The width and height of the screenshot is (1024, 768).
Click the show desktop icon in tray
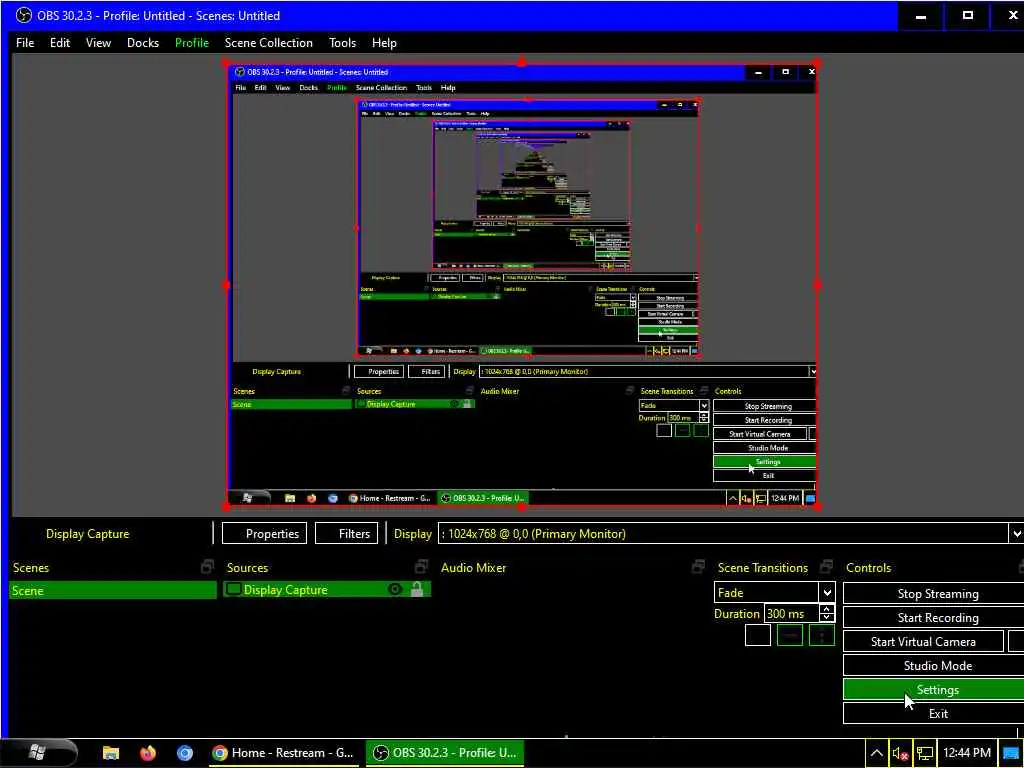click(x=1011, y=753)
